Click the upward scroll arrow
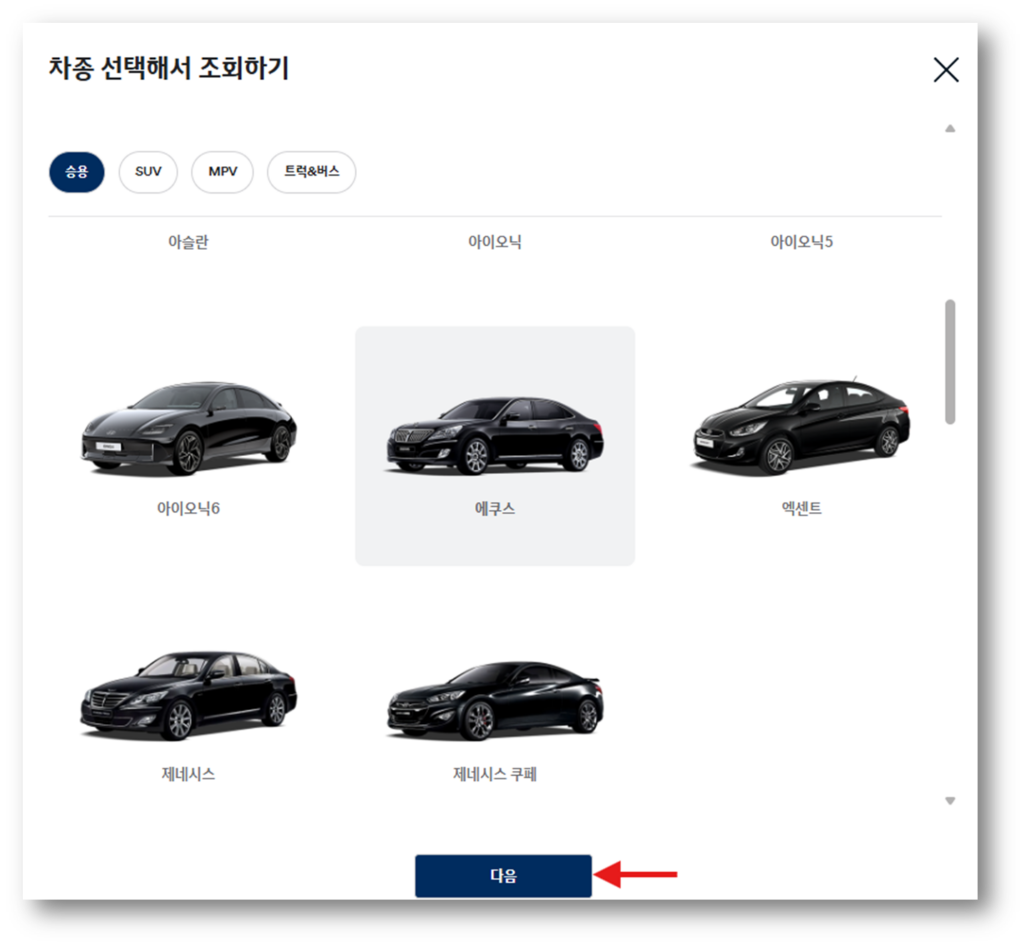1024x946 pixels. click(x=948, y=128)
